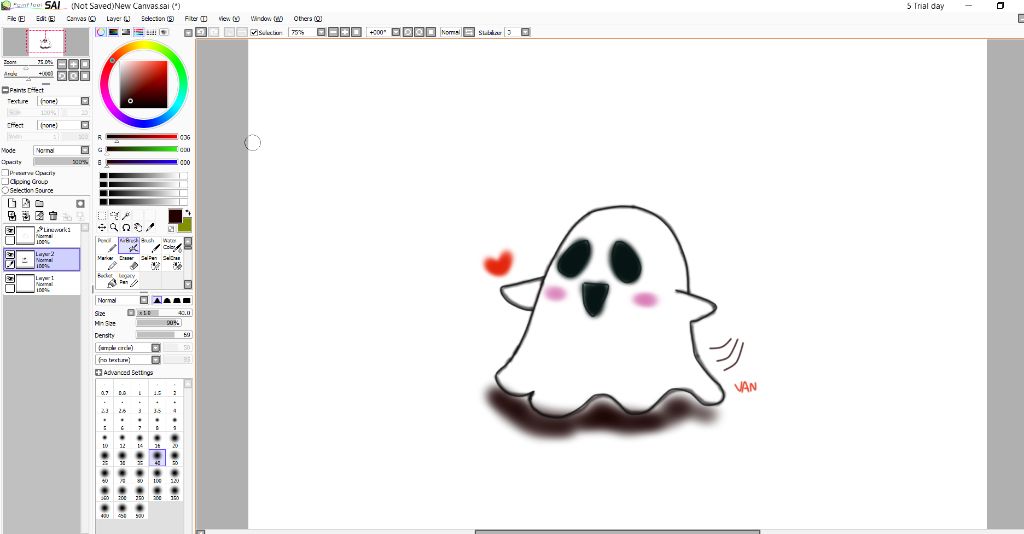Expand Advanced Settings
1024x534 pixels.
99,373
